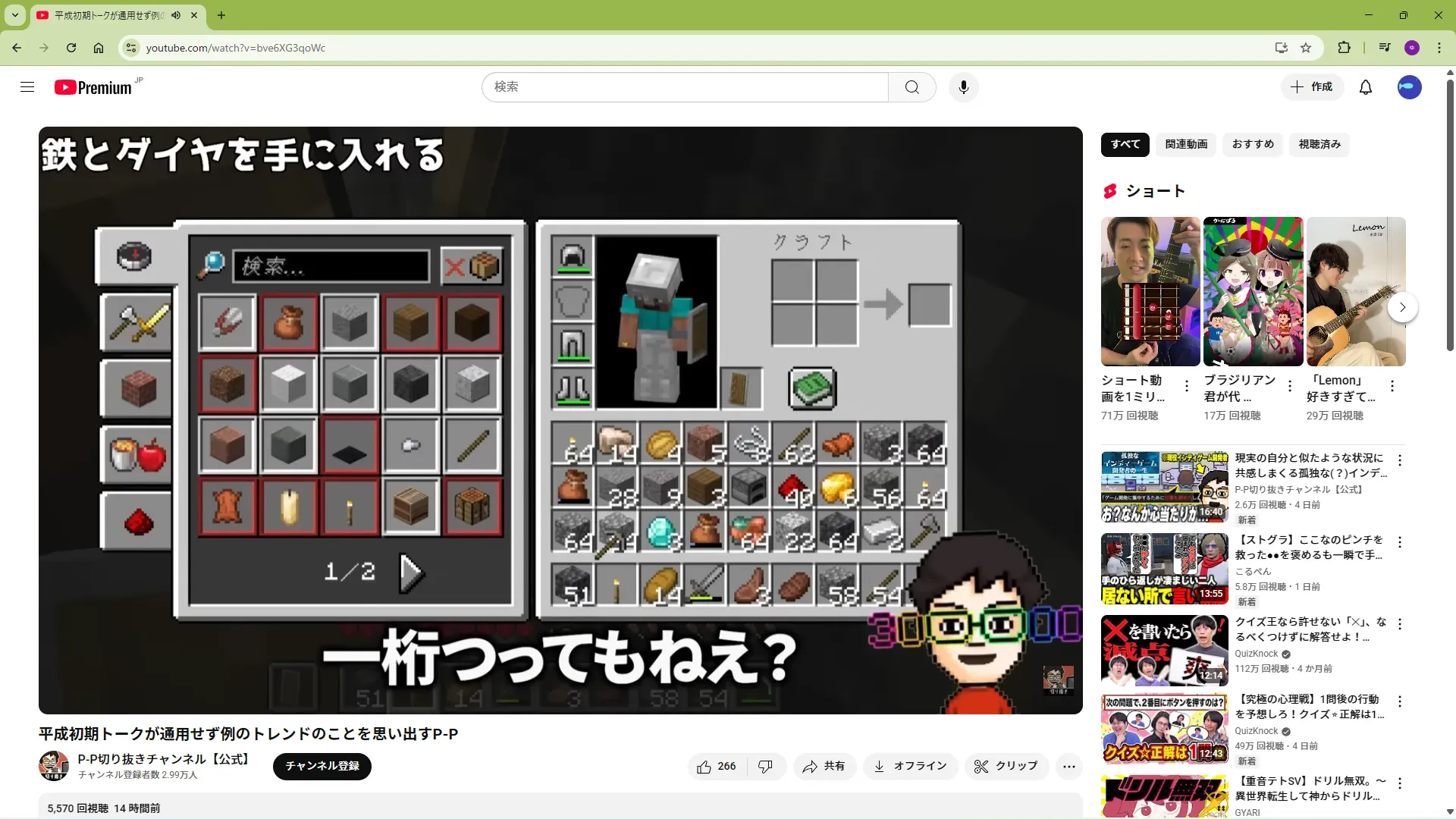Open more actions ellipsis under video
The width and height of the screenshot is (1456, 819).
[x=1068, y=767]
